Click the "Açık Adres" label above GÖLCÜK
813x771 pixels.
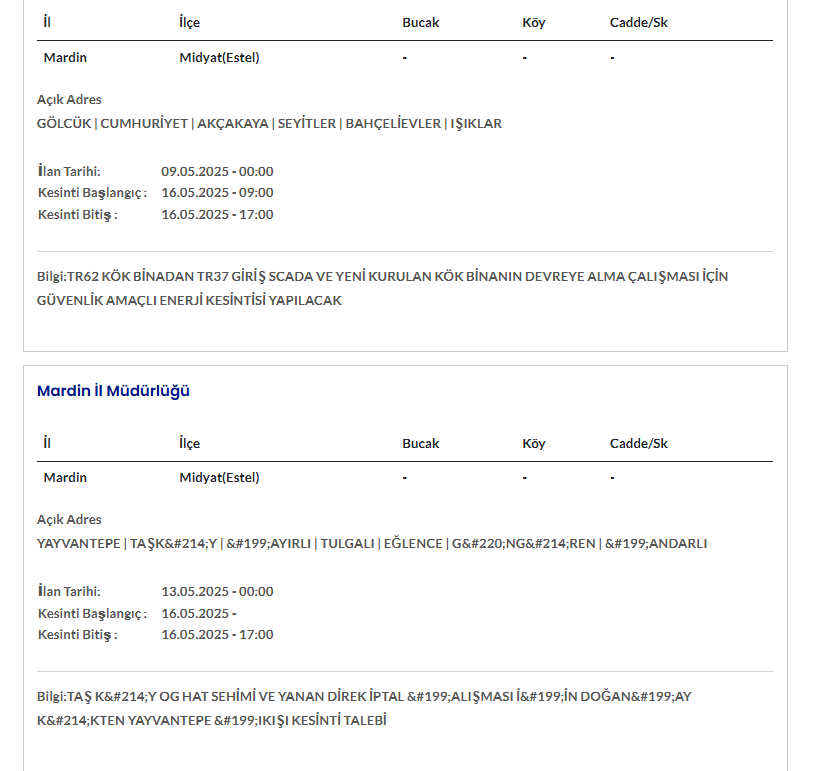69,100
